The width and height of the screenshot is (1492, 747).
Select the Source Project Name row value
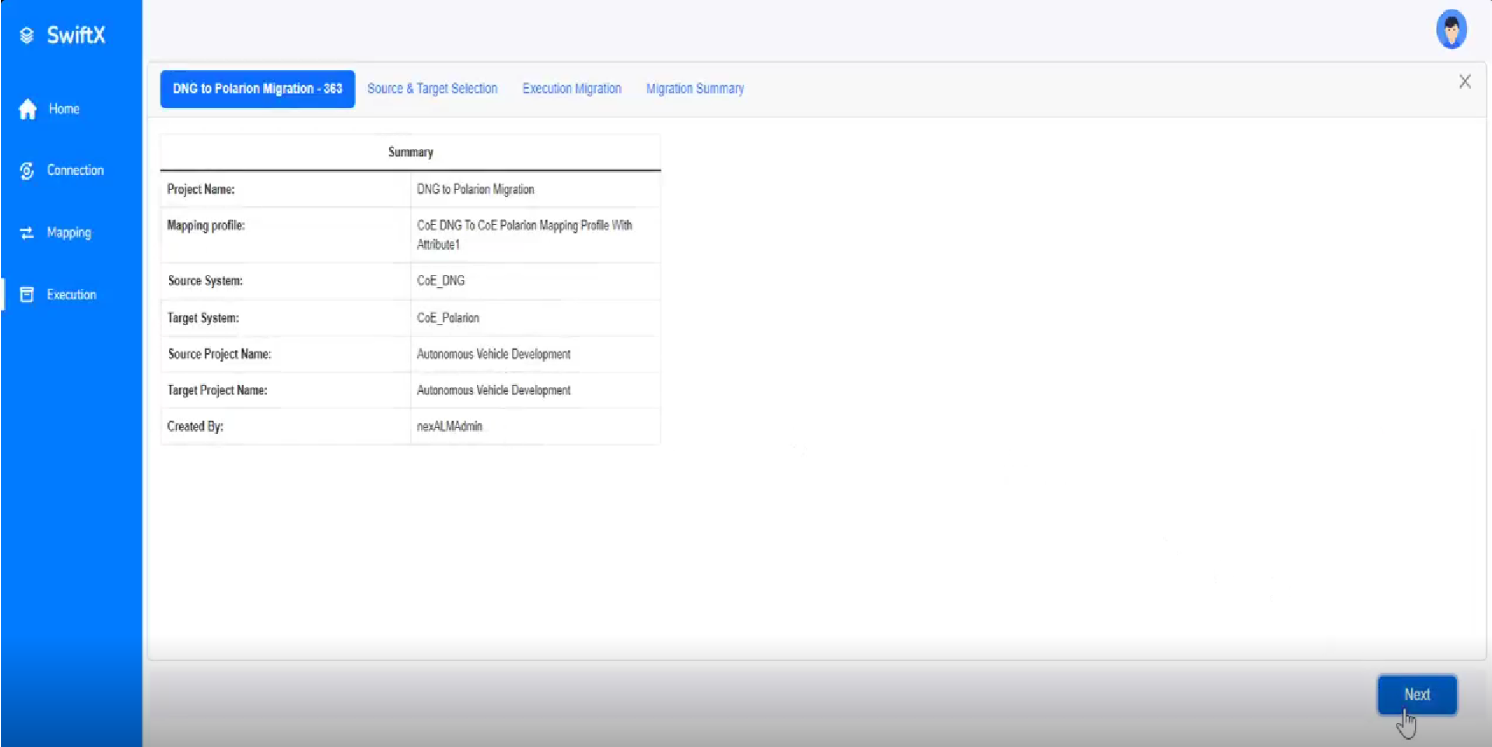tap(494, 354)
